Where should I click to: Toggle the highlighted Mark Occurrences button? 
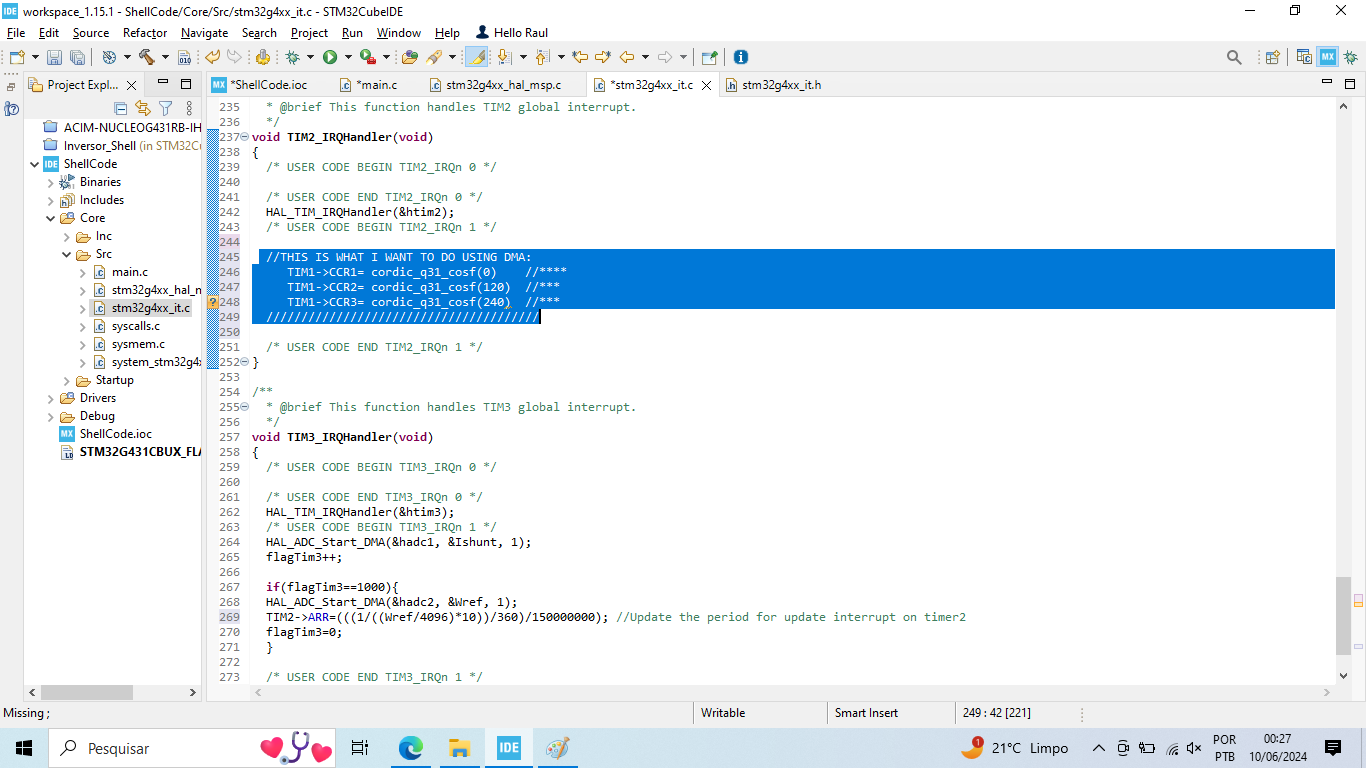point(477,57)
